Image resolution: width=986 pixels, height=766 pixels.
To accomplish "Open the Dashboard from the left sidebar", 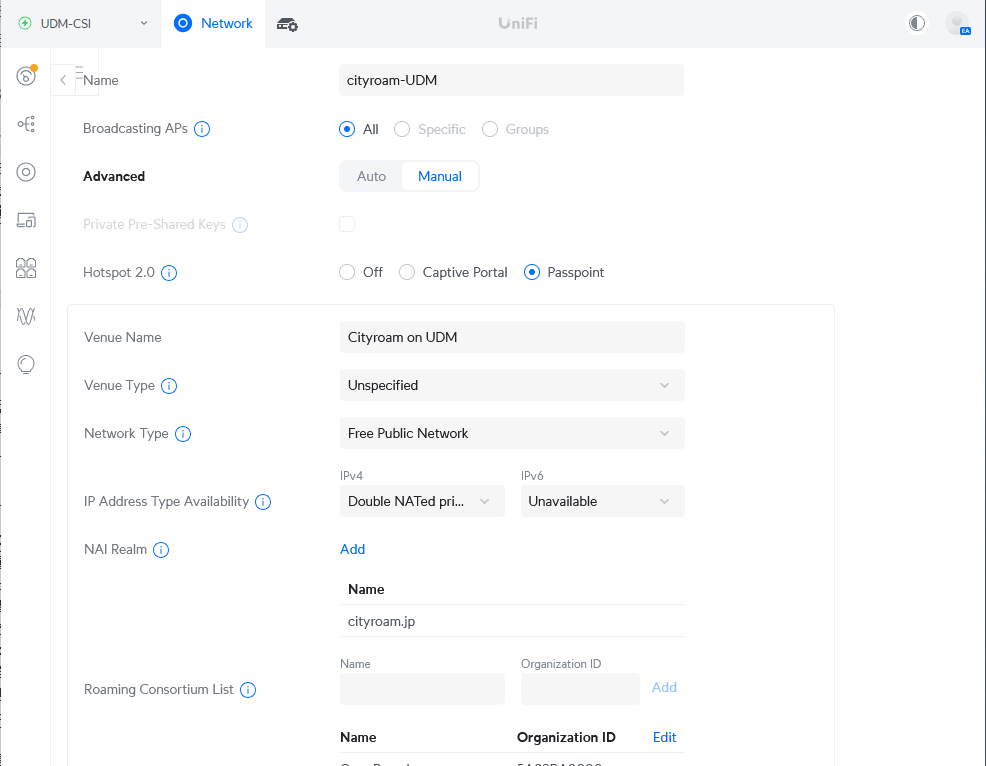I will click(26, 76).
